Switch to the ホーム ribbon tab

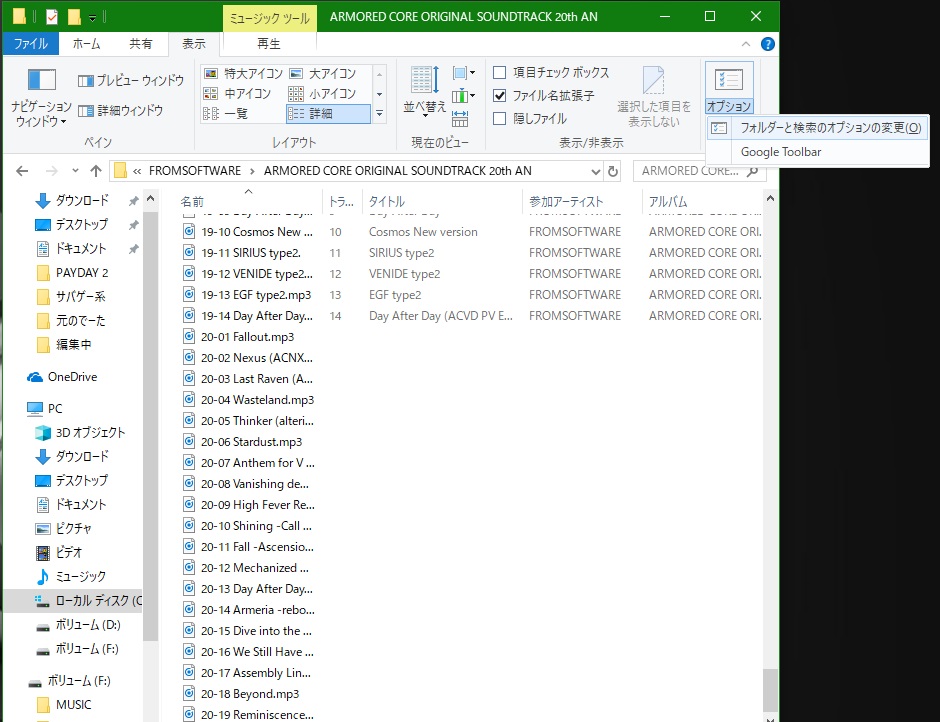point(86,44)
